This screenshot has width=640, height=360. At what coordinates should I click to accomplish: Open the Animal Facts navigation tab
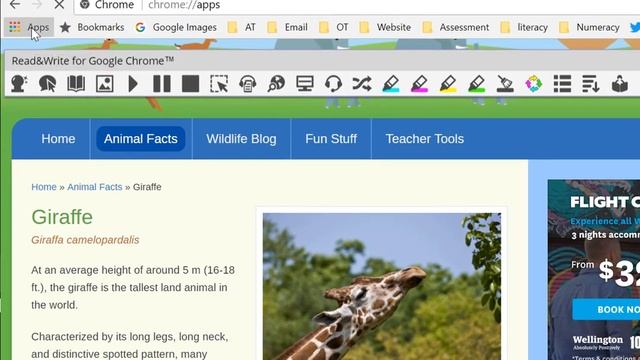[x=141, y=139]
